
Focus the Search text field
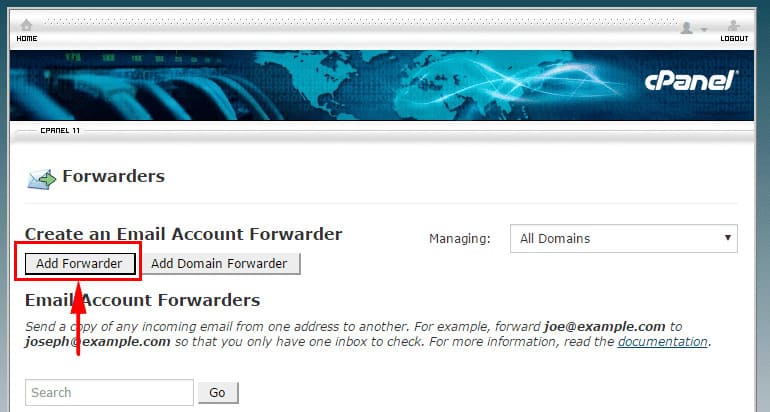coord(110,392)
